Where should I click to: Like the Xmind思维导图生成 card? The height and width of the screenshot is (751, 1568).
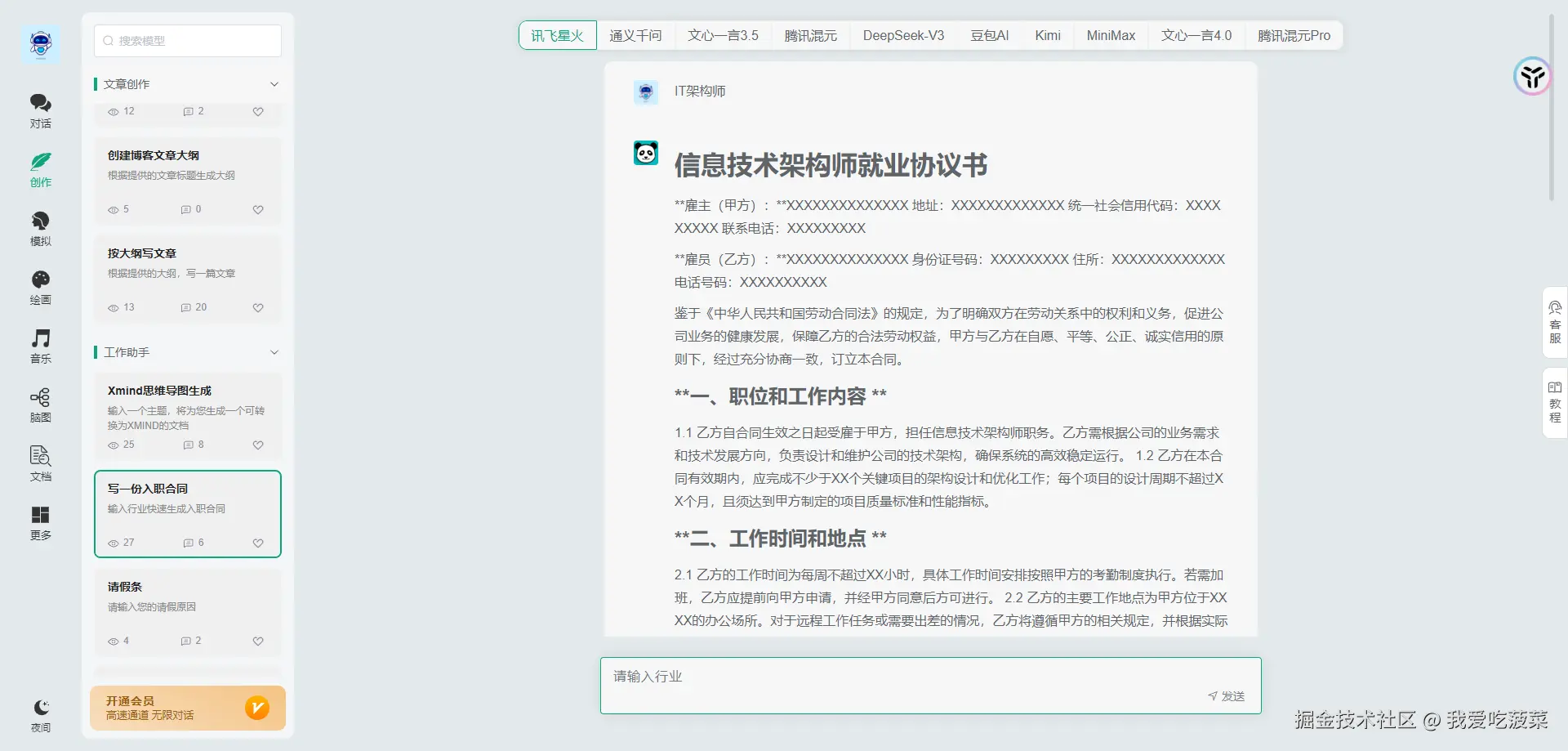click(258, 445)
